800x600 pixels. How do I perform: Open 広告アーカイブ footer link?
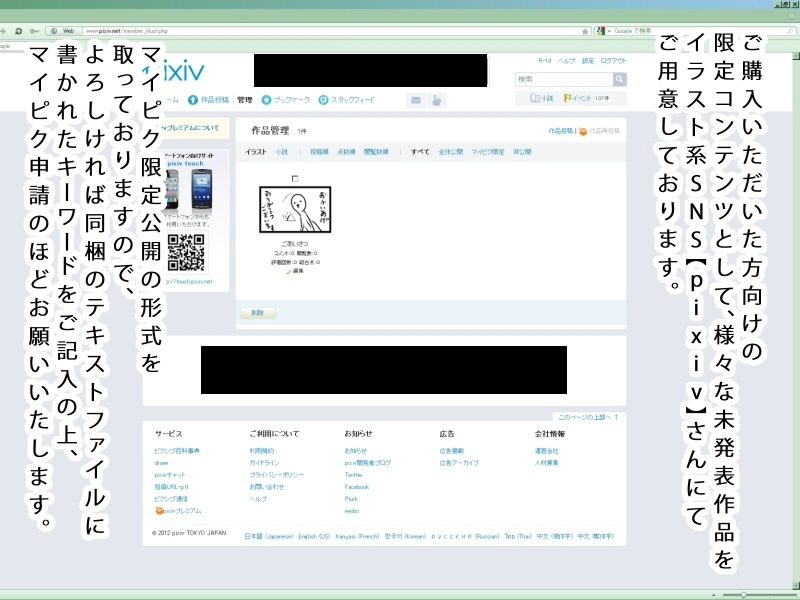[459, 463]
